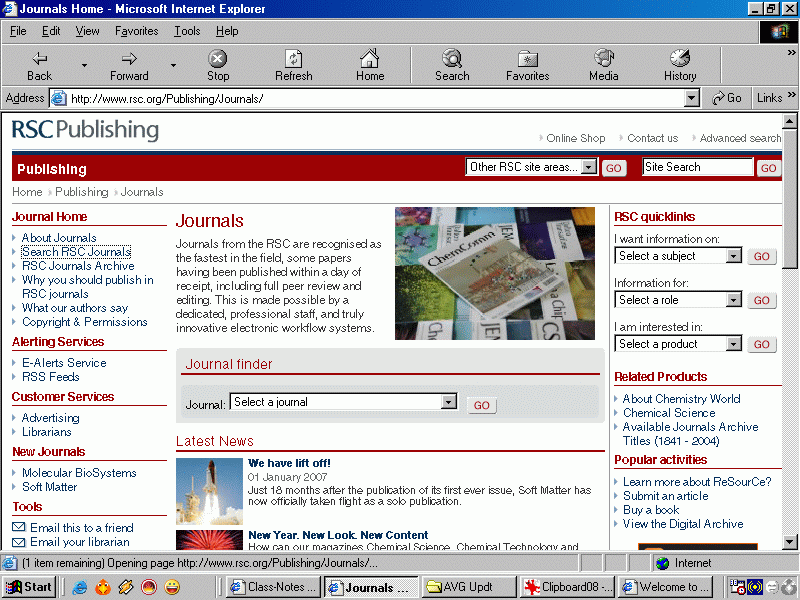
Task: Follow the Submit an article link
Action: (x=665, y=496)
